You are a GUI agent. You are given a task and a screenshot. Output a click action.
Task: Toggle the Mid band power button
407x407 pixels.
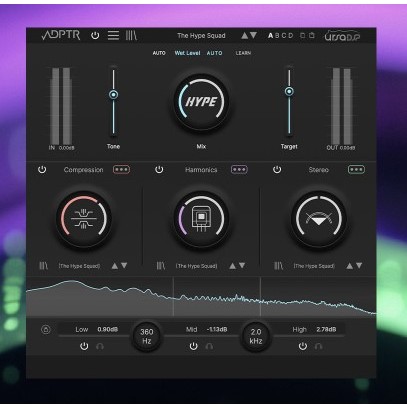click(193, 346)
